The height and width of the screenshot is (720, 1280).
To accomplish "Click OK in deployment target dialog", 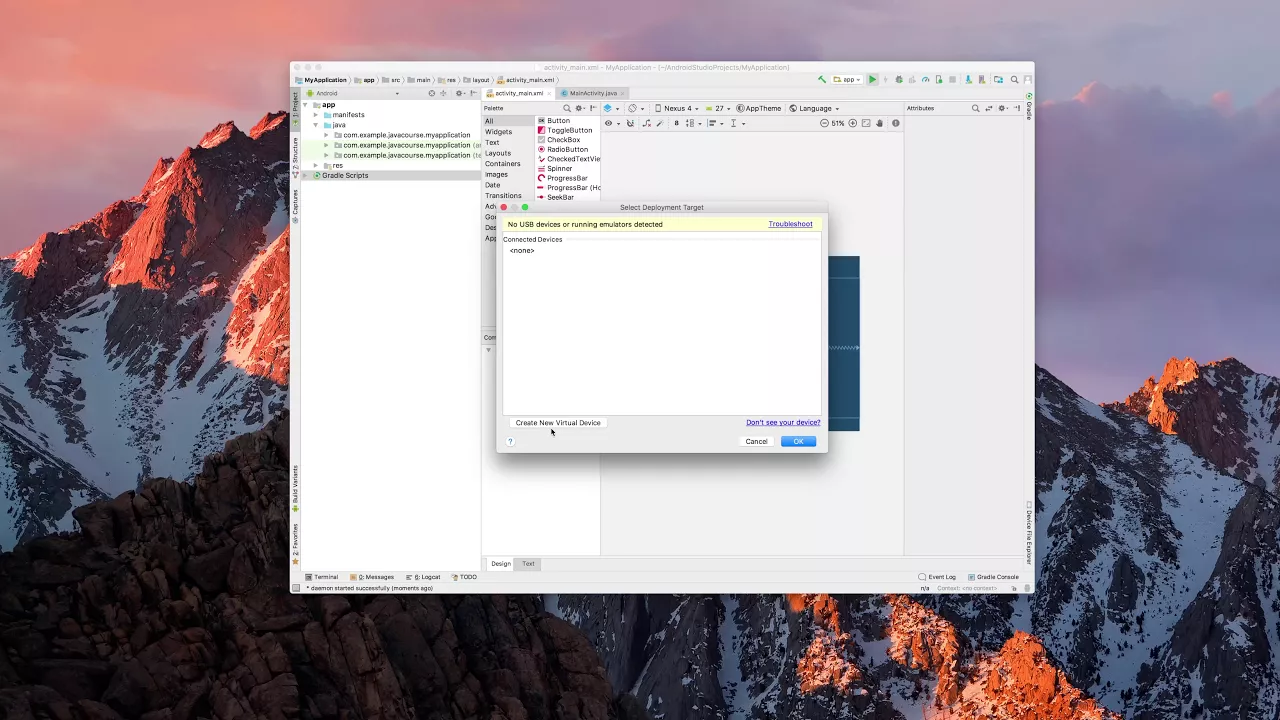I will pos(798,441).
